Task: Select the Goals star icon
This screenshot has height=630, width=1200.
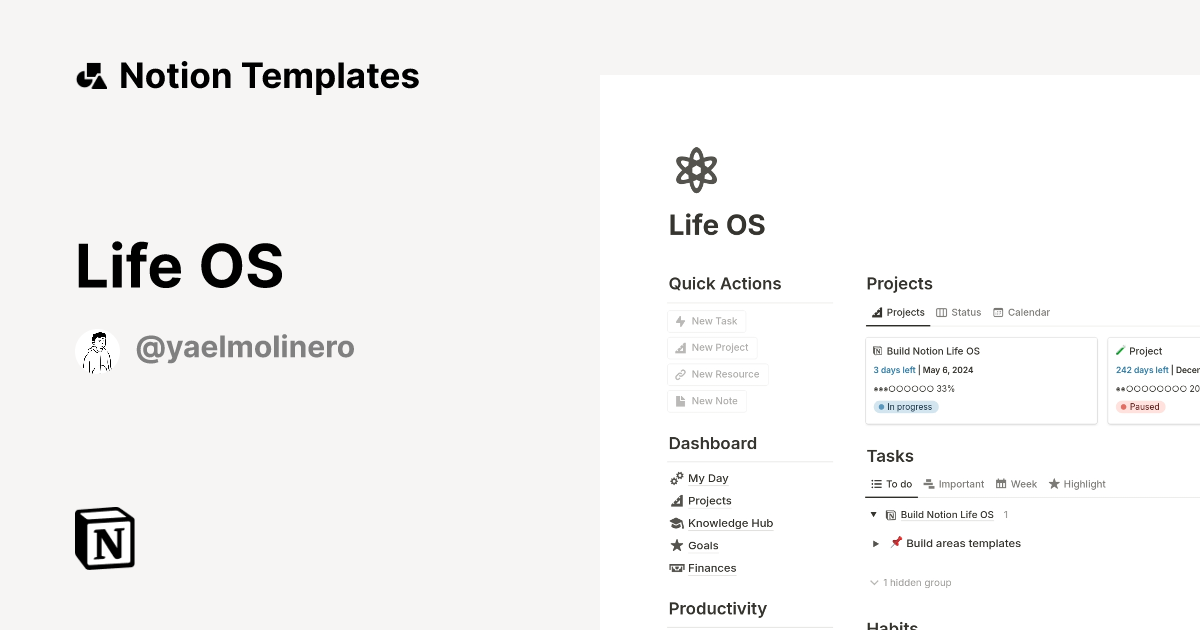Action: [x=677, y=545]
